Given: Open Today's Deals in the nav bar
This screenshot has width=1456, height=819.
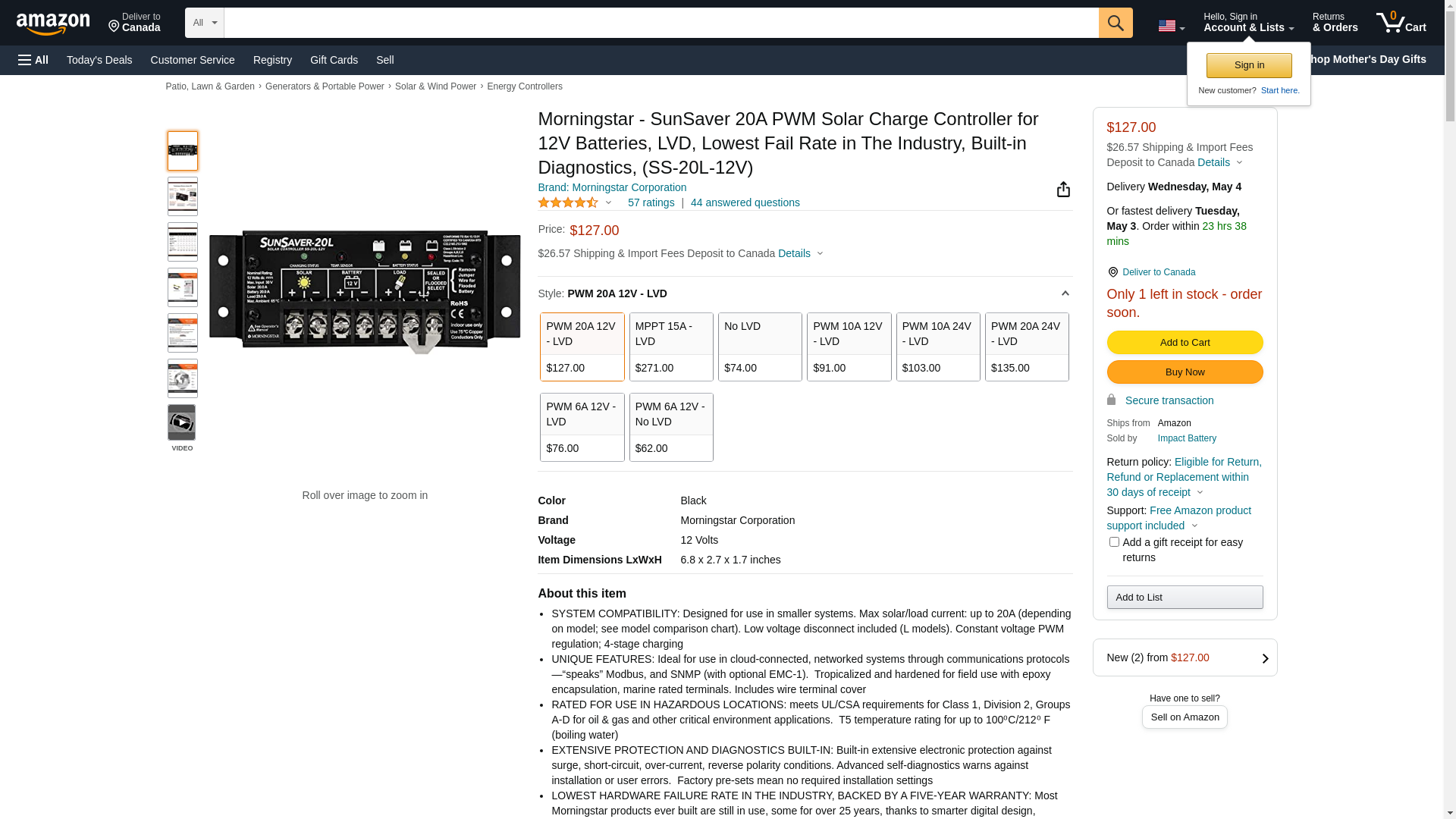Looking at the screenshot, I should pyautogui.click(x=99, y=60).
